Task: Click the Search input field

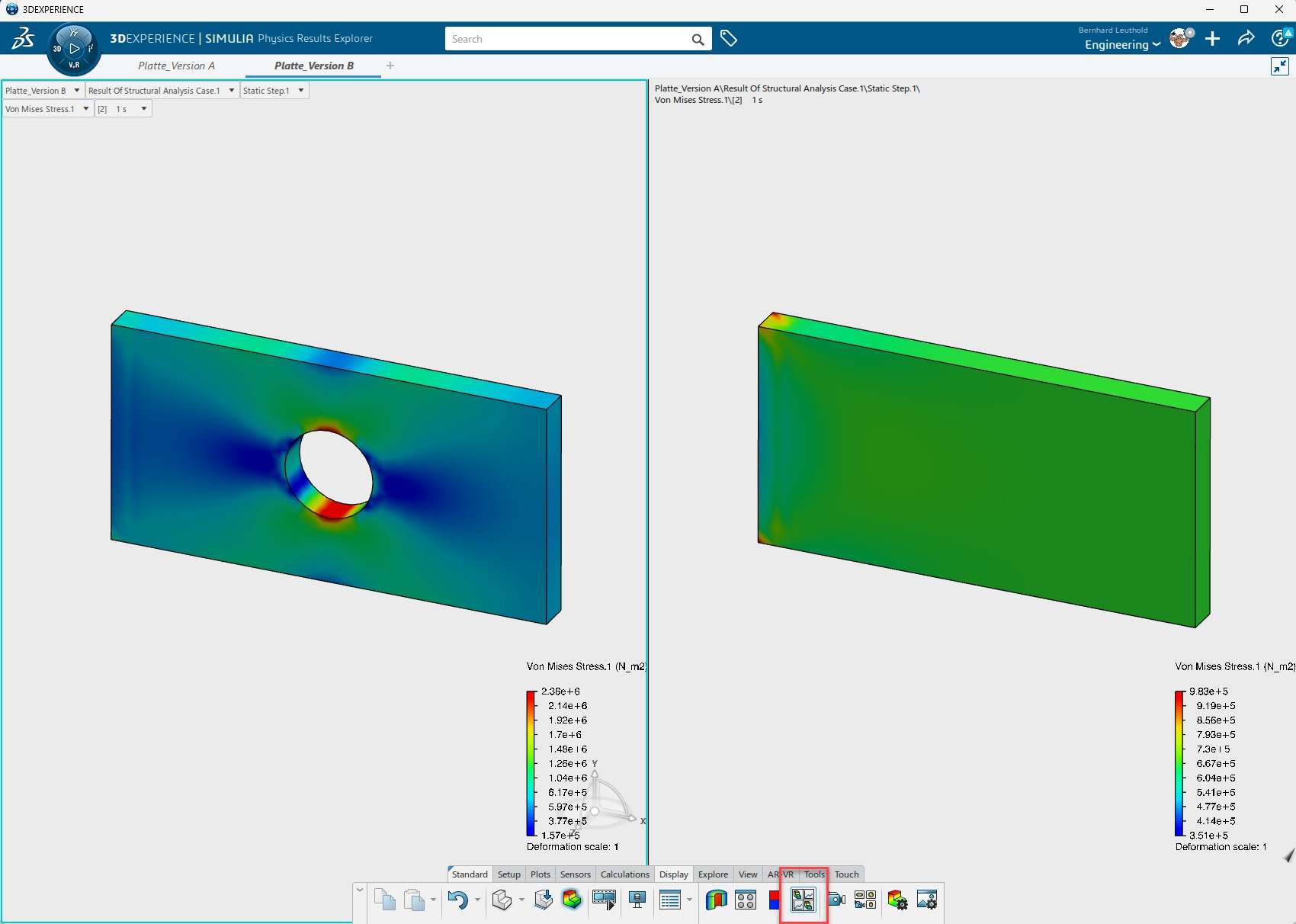Action: [x=568, y=39]
